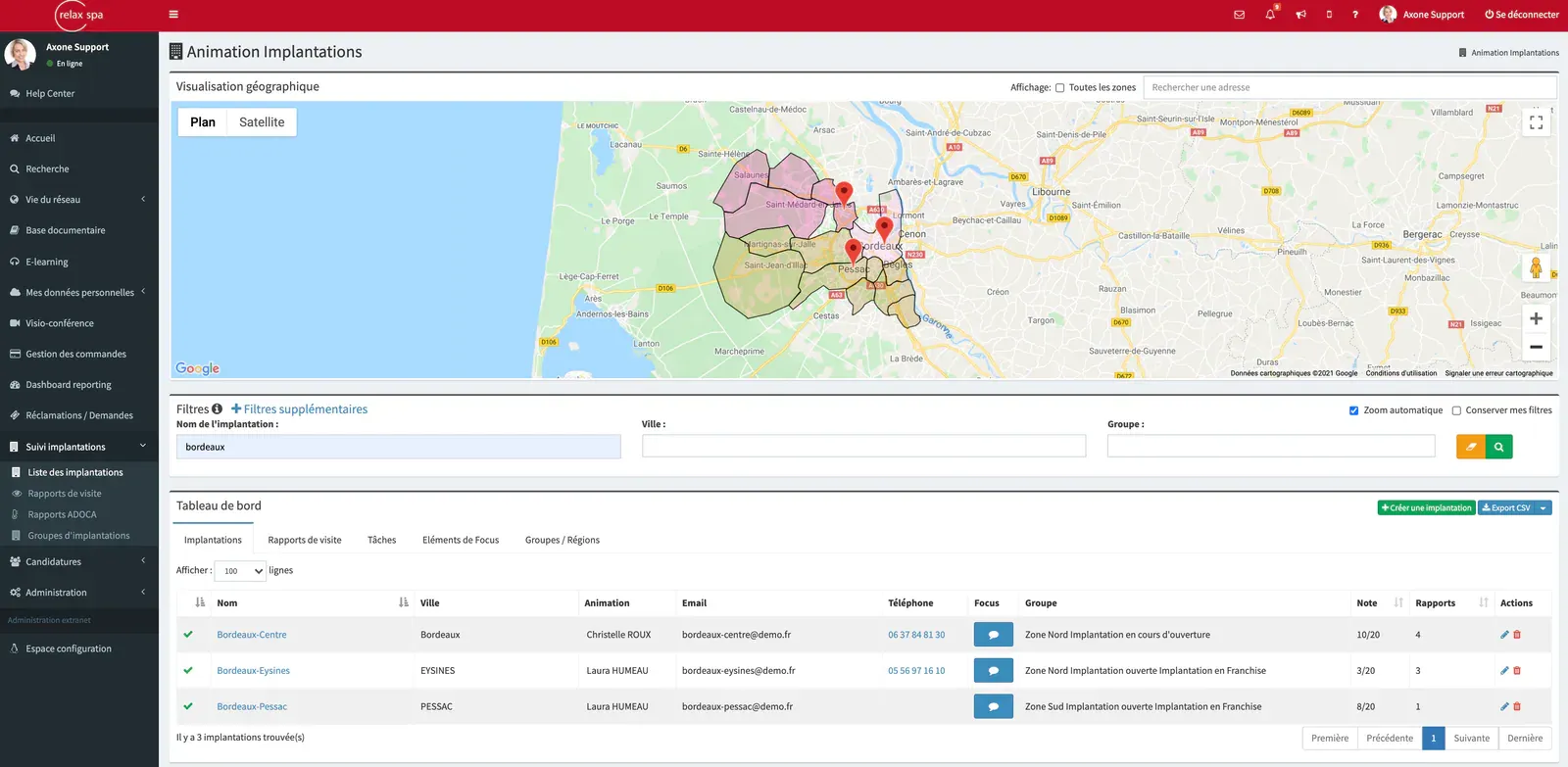
Task: Open Filtres supplémentaires link
Action: click(x=299, y=409)
